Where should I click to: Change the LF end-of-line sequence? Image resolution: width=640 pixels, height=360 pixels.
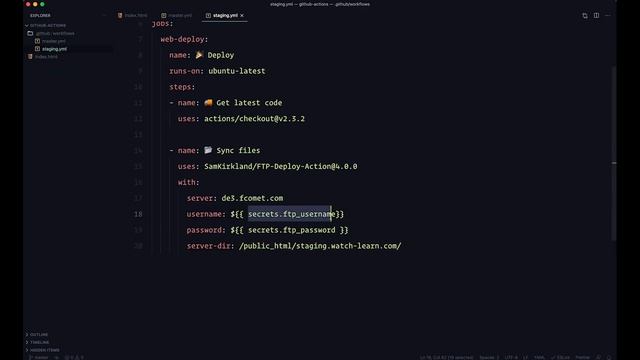point(525,358)
